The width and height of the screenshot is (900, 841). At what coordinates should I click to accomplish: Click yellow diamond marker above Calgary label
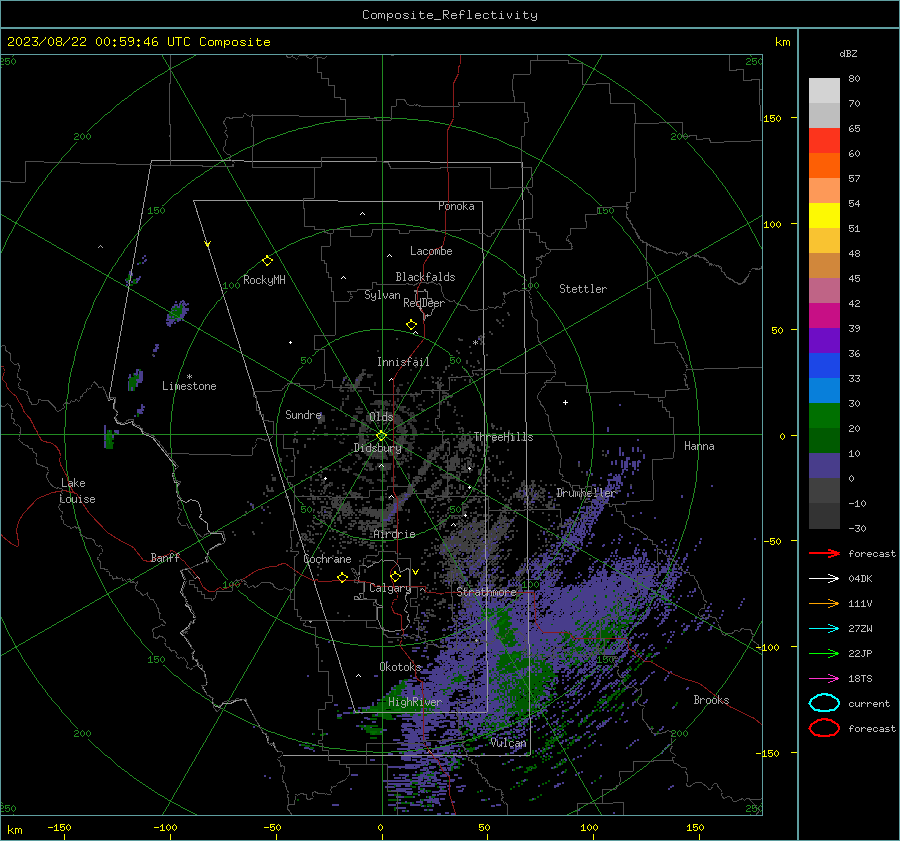(x=395, y=576)
